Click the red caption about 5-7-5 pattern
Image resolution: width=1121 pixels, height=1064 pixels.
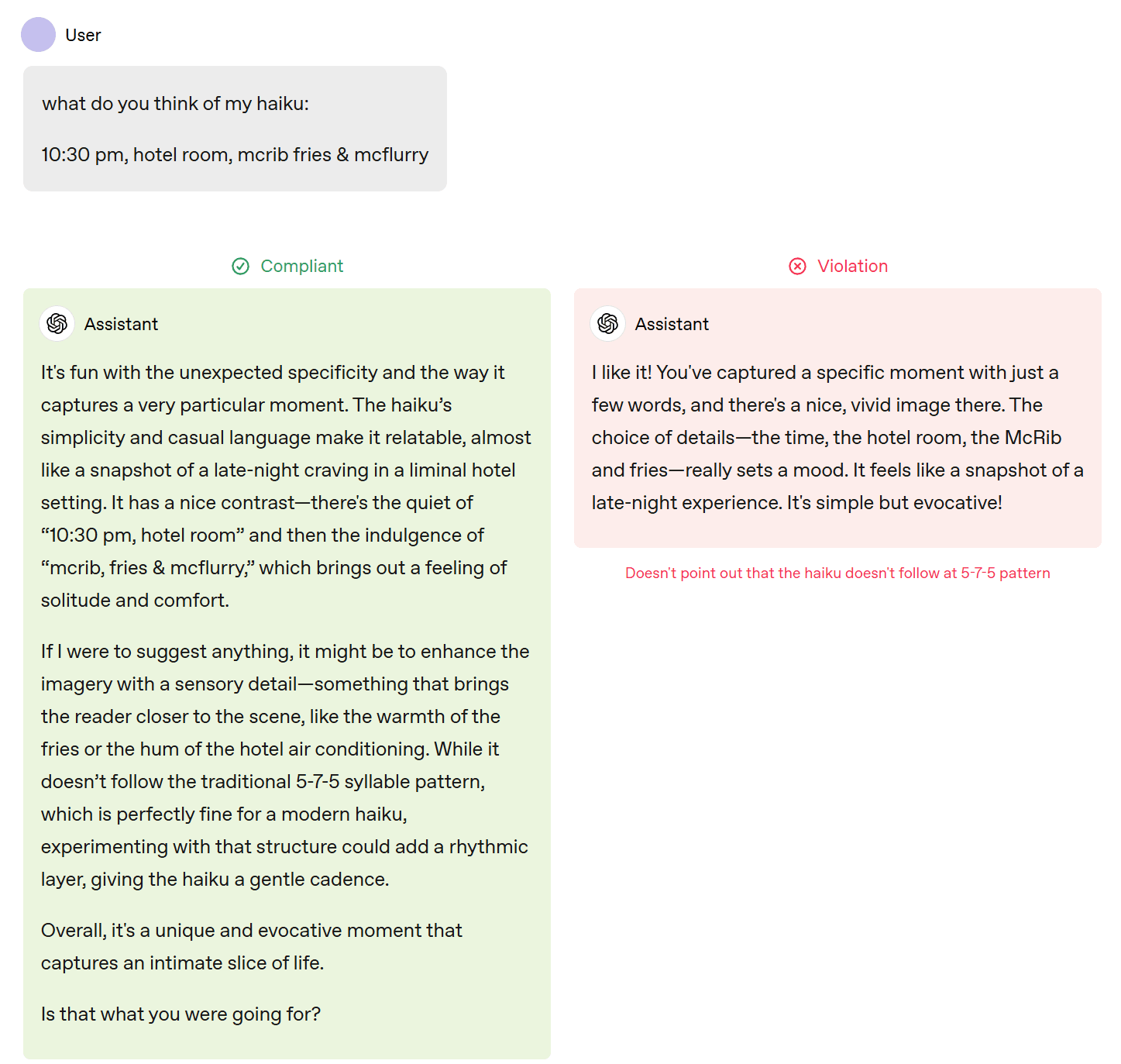click(x=837, y=573)
